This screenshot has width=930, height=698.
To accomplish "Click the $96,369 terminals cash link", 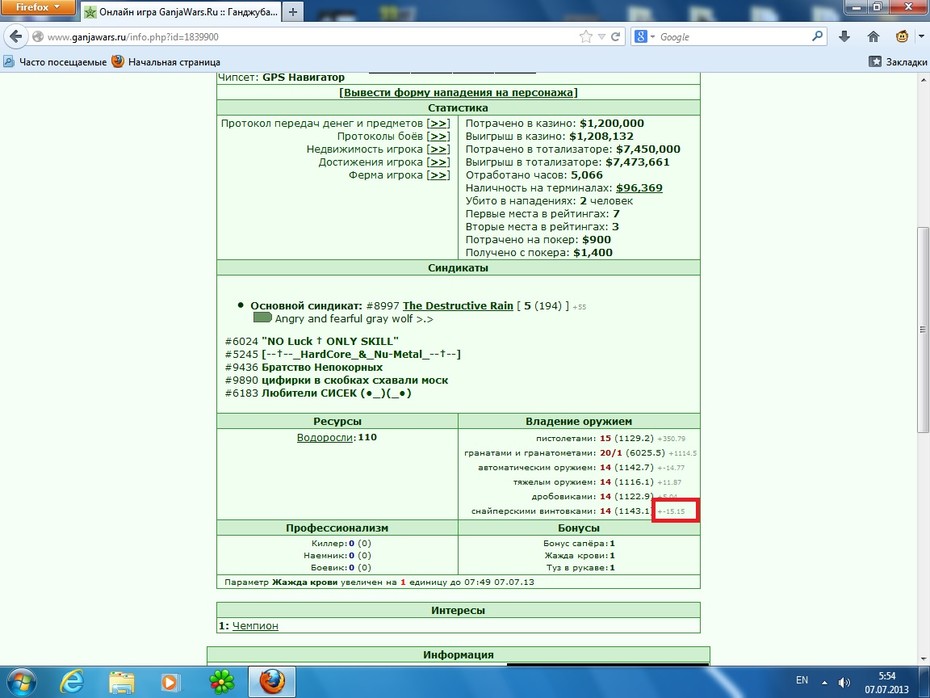I will point(639,188).
